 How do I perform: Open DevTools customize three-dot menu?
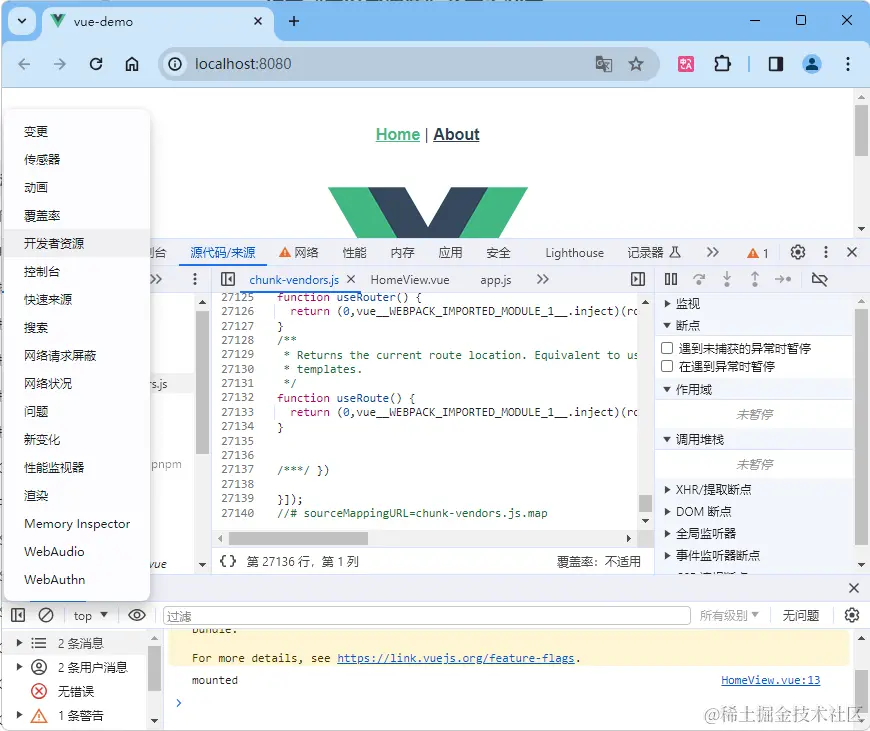click(x=826, y=253)
